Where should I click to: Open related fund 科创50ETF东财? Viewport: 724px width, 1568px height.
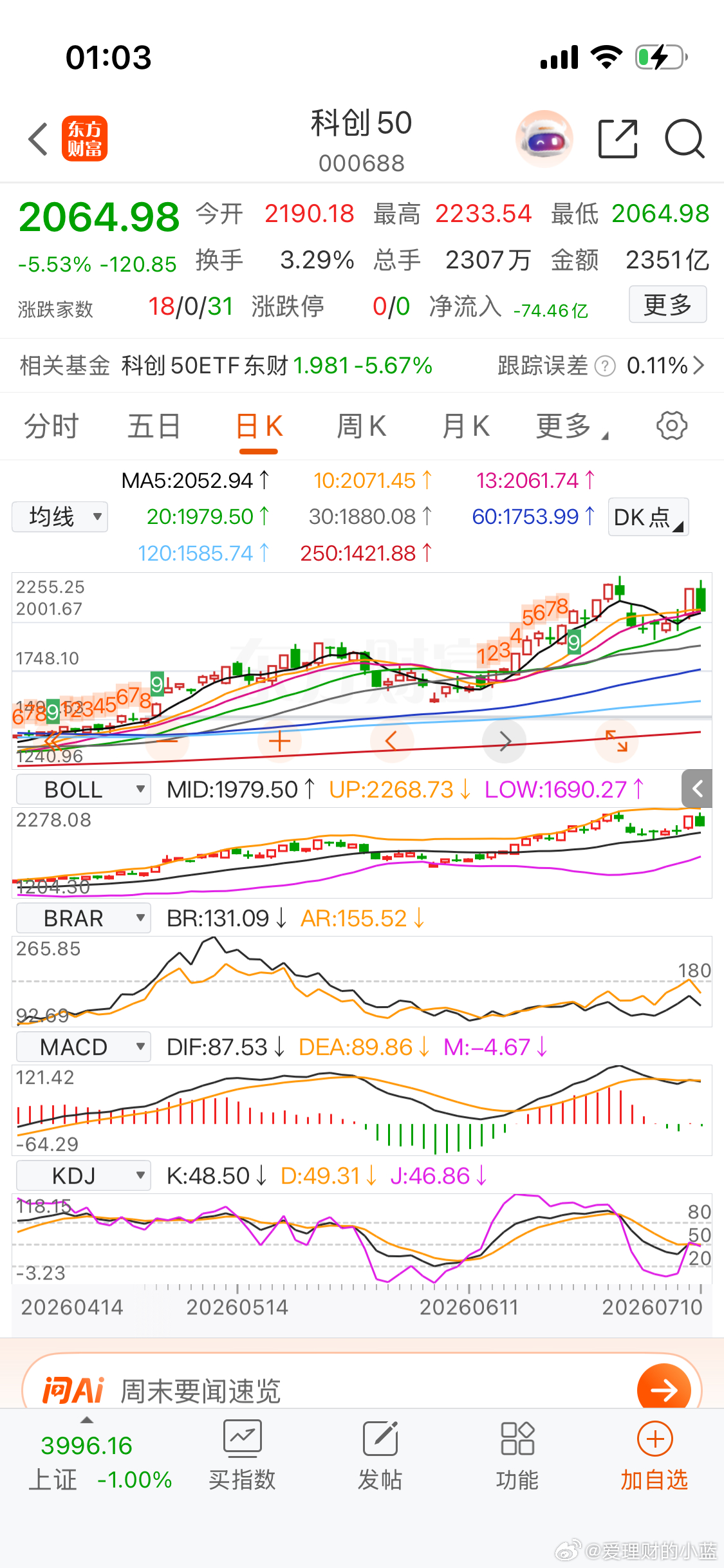(277, 366)
